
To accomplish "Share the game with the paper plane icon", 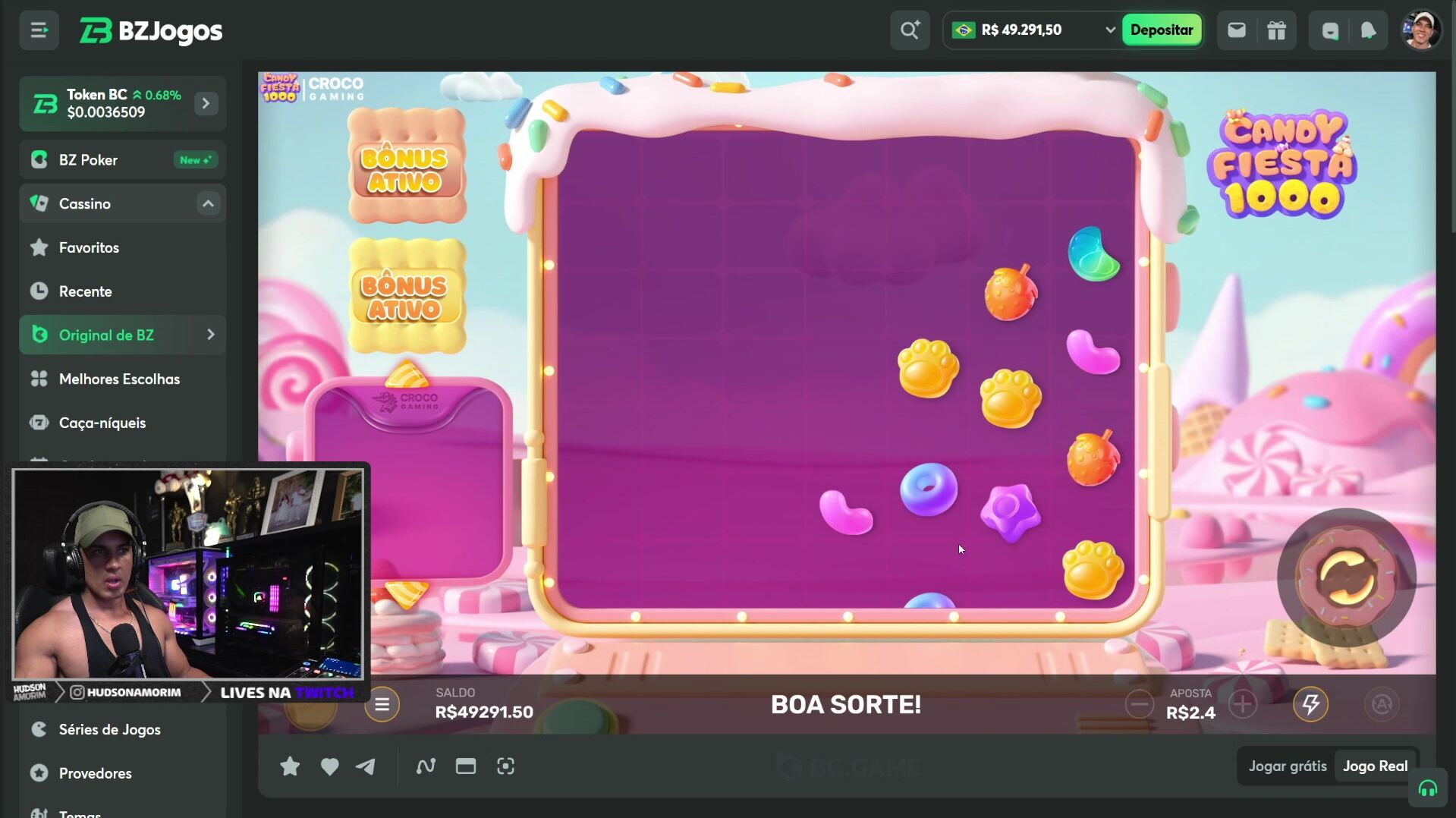I will click(x=366, y=766).
